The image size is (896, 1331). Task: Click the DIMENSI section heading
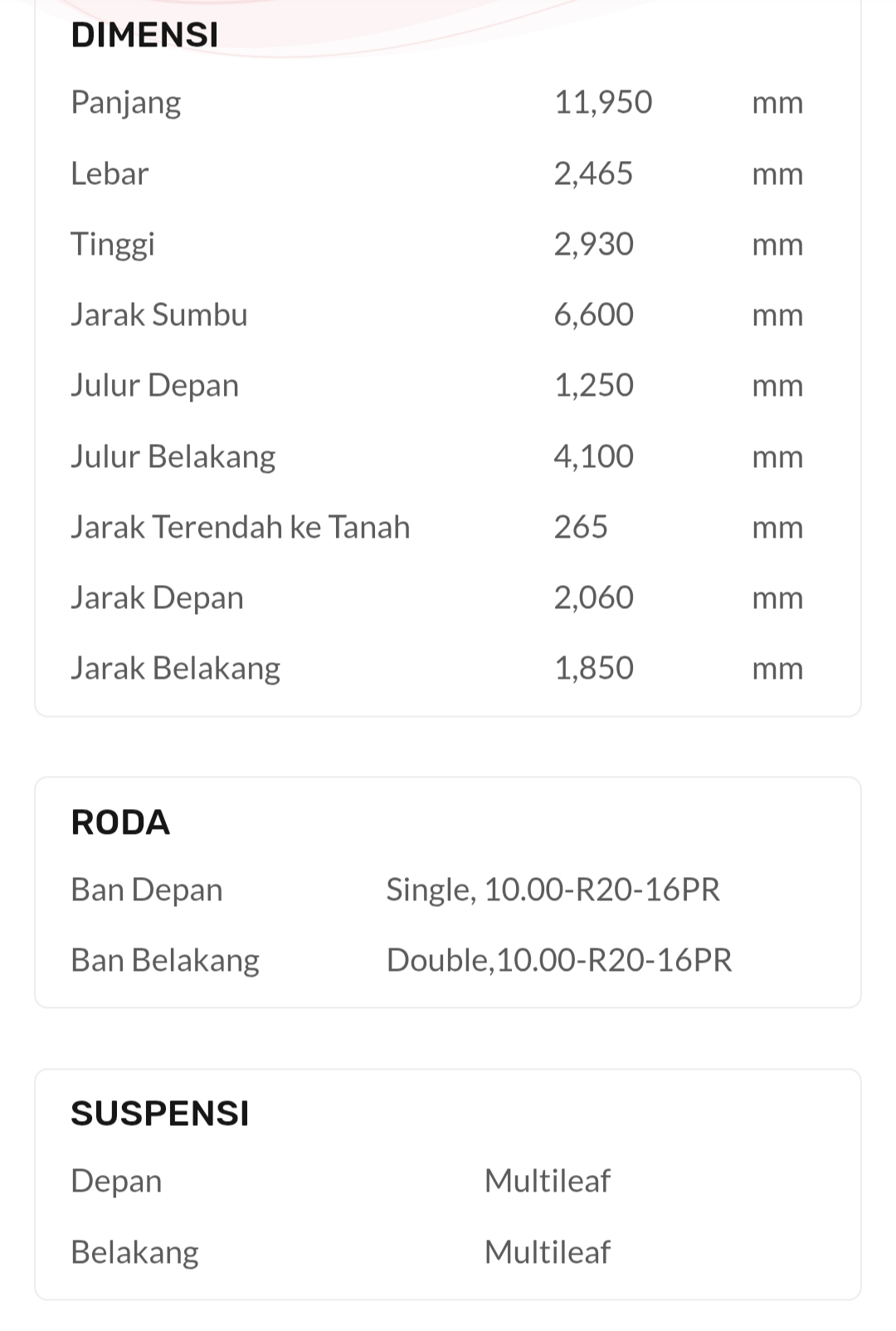[x=144, y=35]
